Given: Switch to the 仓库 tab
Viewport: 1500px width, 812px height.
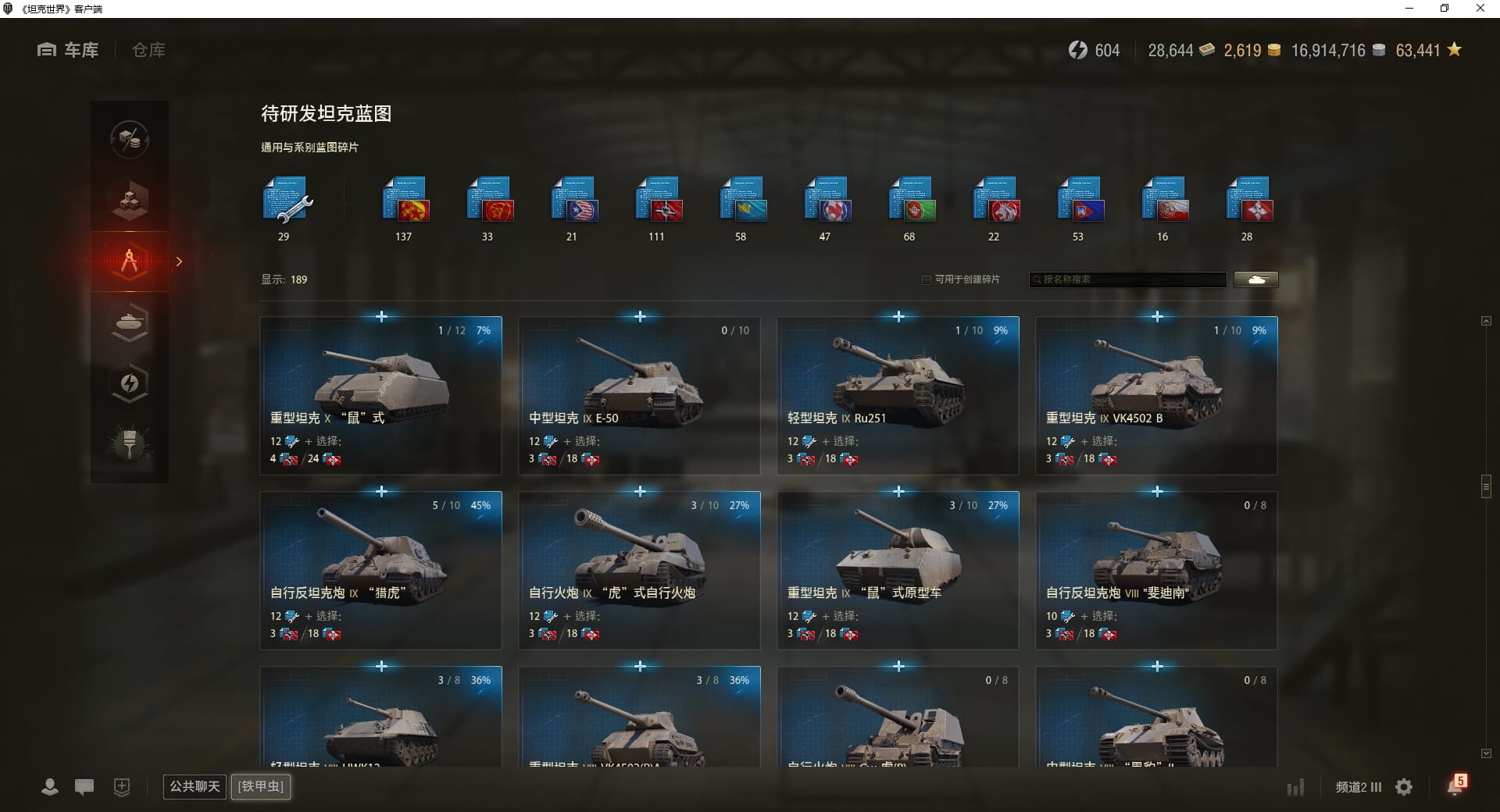Looking at the screenshot, I should point(148,50).
